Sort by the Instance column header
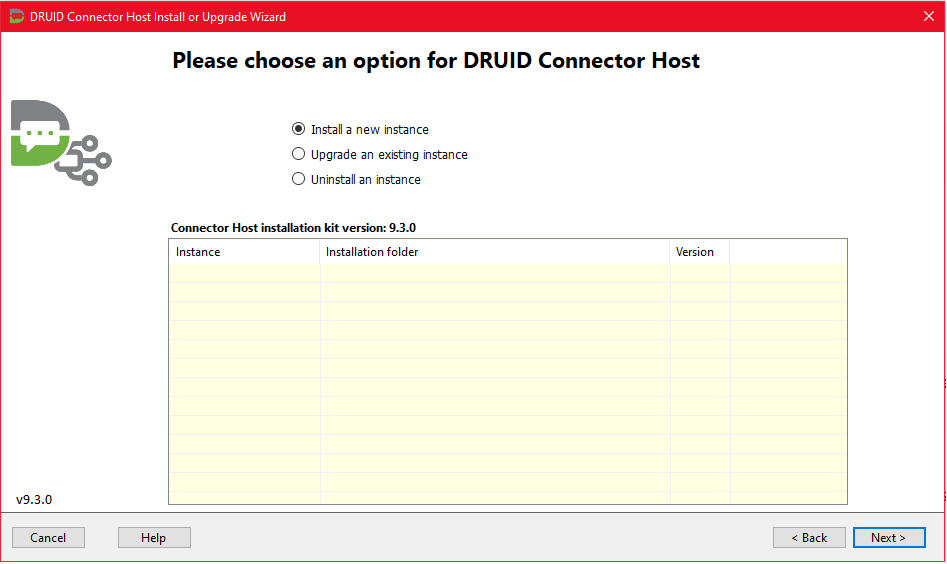Viewport: 947px width, 564px height. 244,252
